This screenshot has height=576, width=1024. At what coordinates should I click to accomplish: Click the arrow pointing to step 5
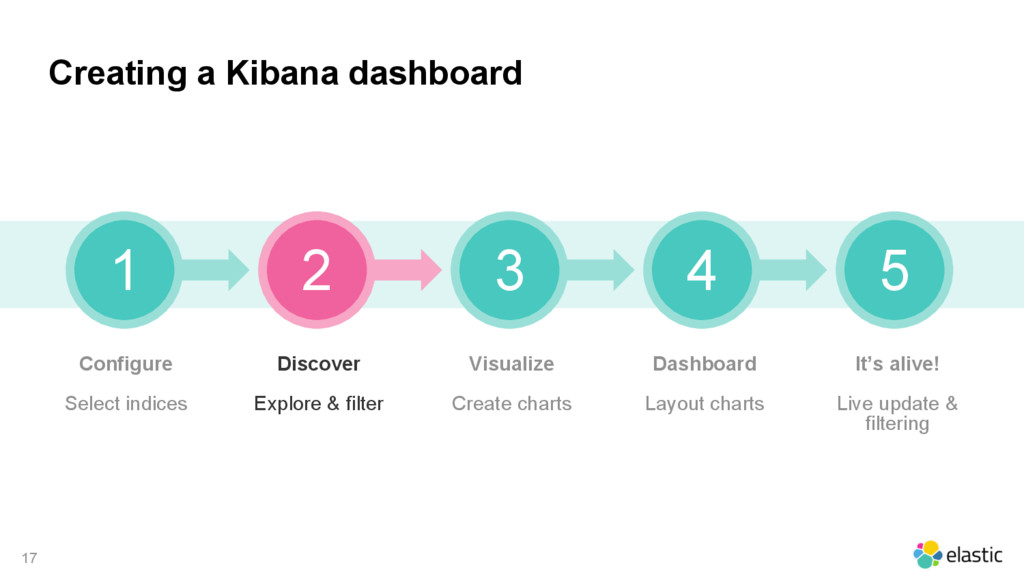[x=793, y=270]
